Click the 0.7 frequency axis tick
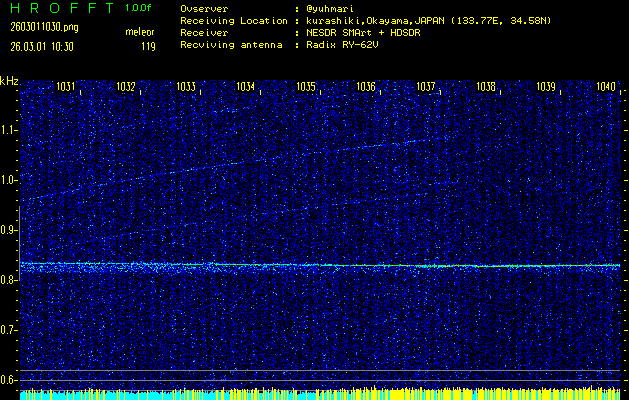This screenshot has width=629, height=400. coord(9,330)
